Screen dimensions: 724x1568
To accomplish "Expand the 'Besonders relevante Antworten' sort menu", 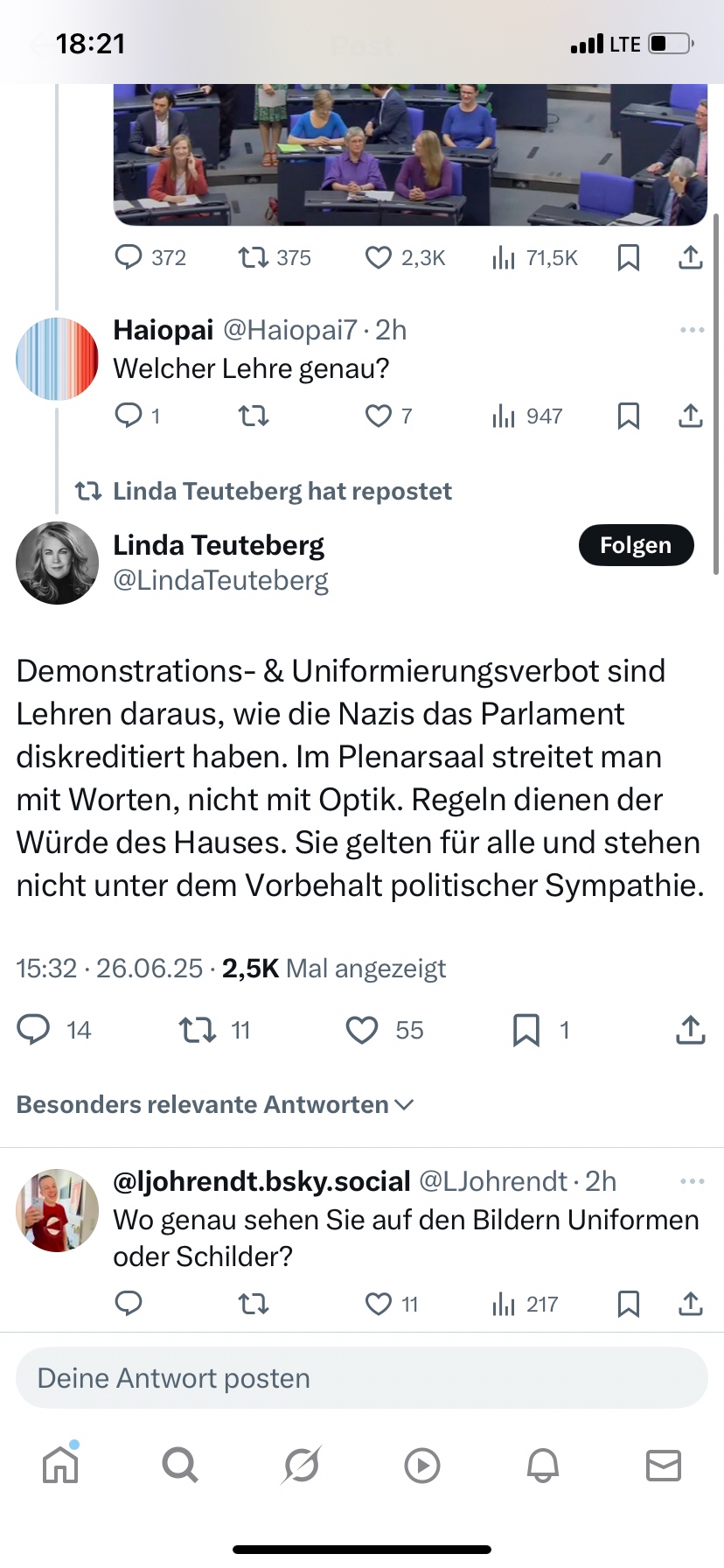I will coord(215,1104).
